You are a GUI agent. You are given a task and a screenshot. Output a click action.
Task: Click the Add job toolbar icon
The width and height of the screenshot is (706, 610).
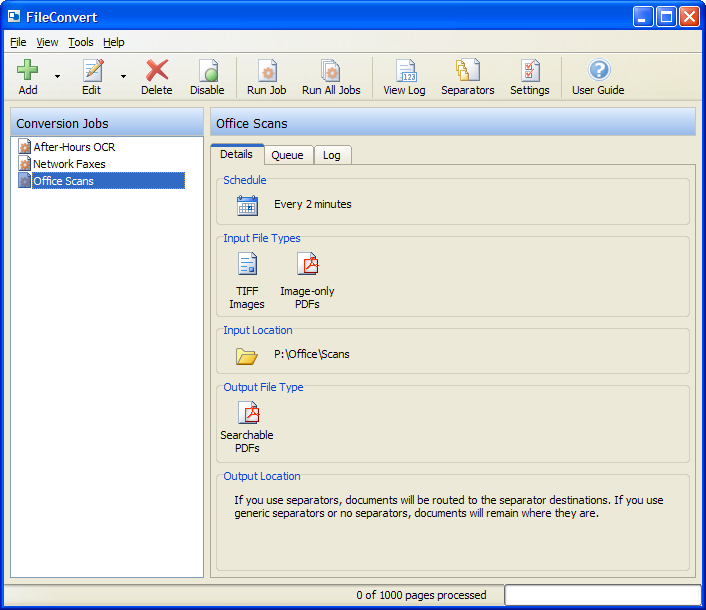coord(28,71)
